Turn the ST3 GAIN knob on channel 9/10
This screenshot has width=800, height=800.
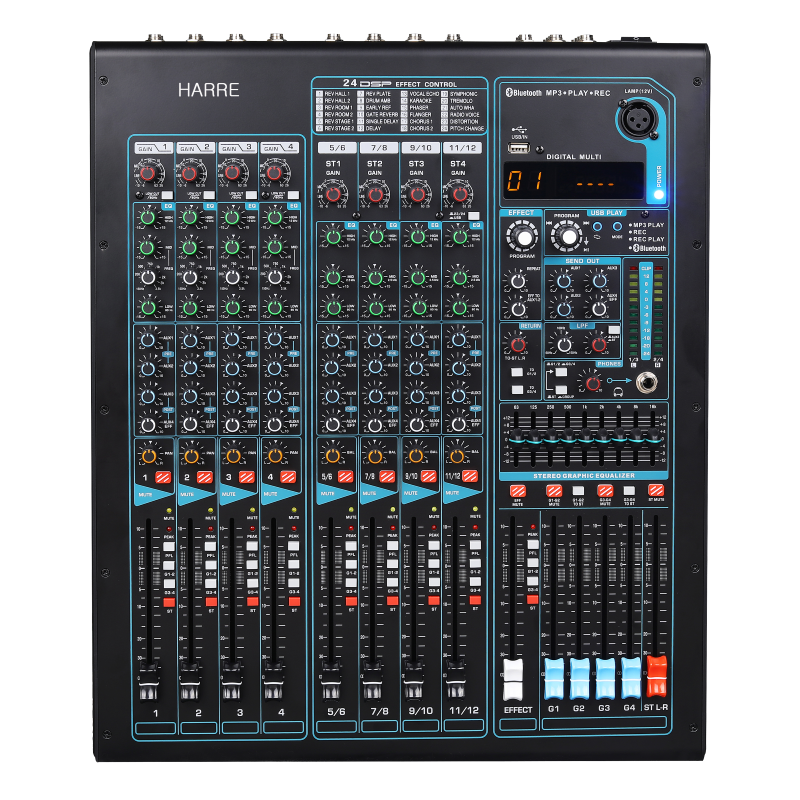(417, 194)
